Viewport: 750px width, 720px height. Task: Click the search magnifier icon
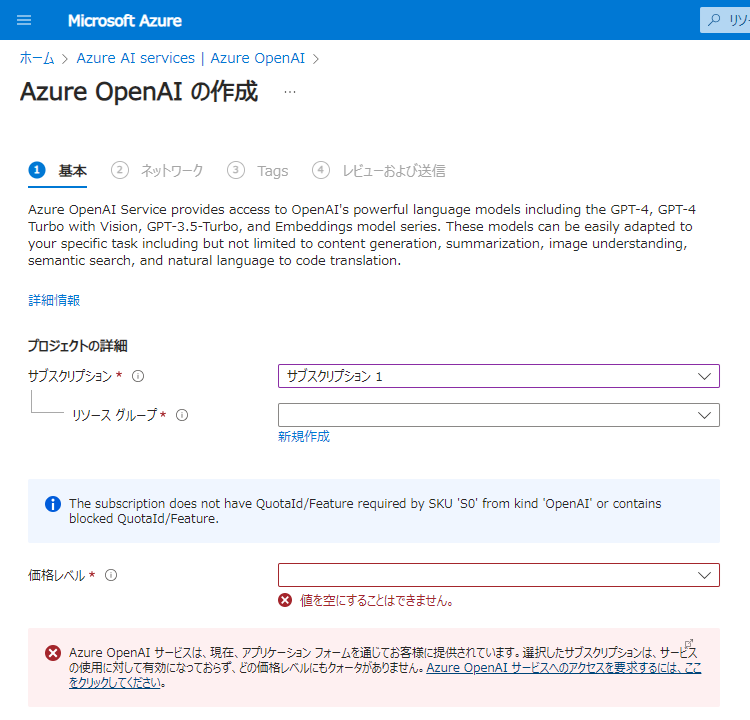tap(714, 20)
